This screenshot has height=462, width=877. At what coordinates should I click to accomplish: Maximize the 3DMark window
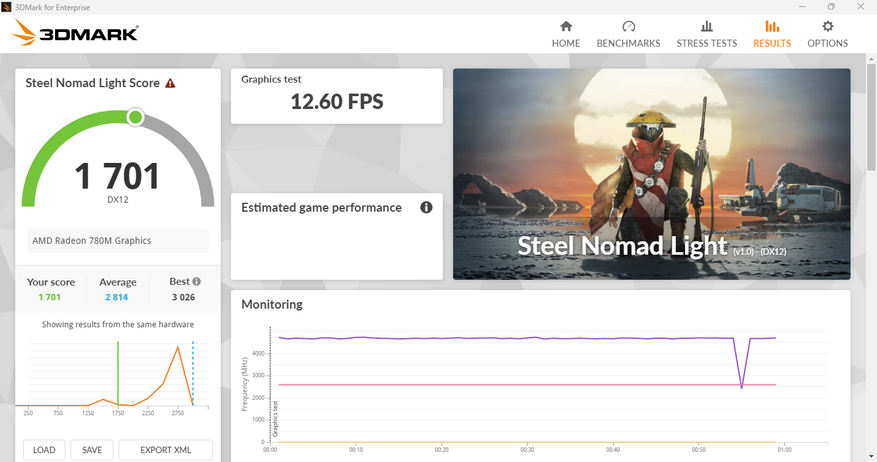(x=831, y=7)
